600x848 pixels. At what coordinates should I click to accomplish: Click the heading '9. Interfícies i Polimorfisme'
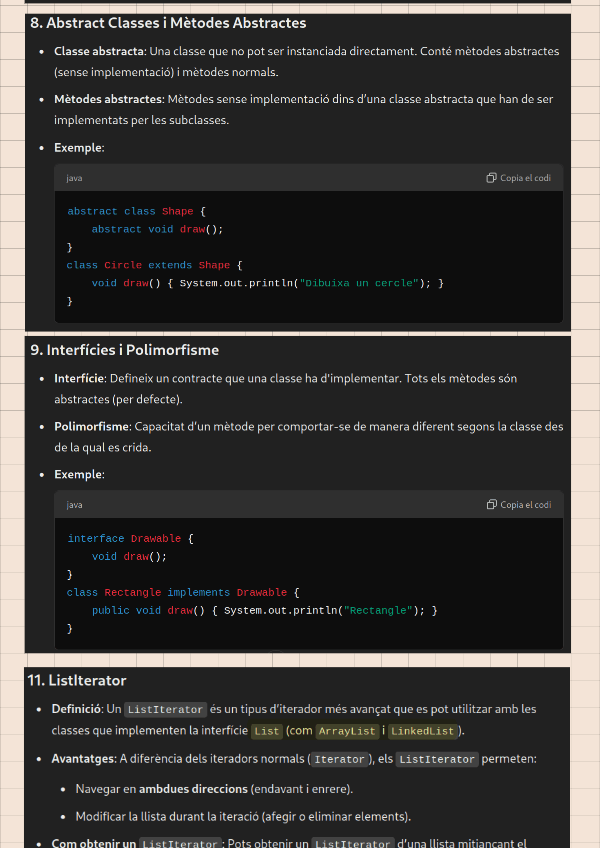(125, 350)
